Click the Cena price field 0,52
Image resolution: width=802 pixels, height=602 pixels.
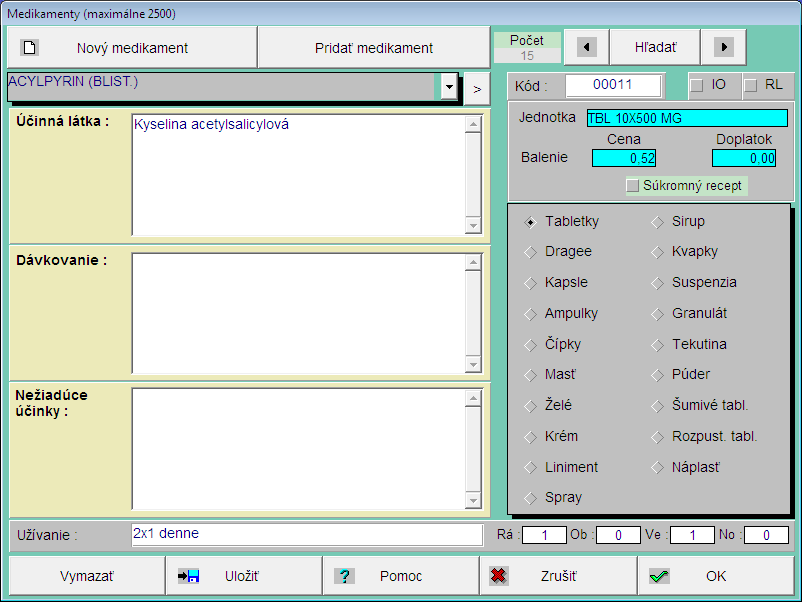click(x=623, y=158)
